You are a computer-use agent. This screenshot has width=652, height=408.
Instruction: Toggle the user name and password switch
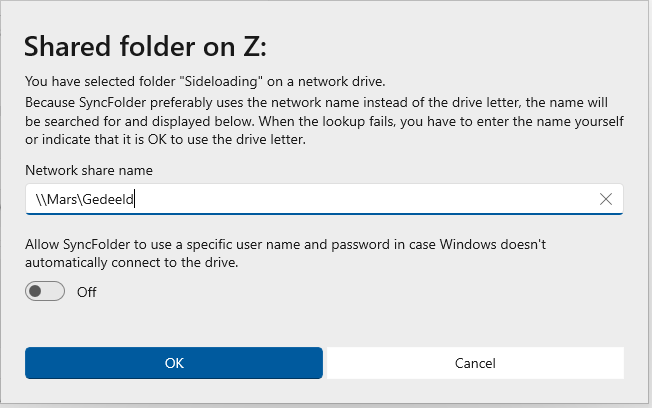45,292
